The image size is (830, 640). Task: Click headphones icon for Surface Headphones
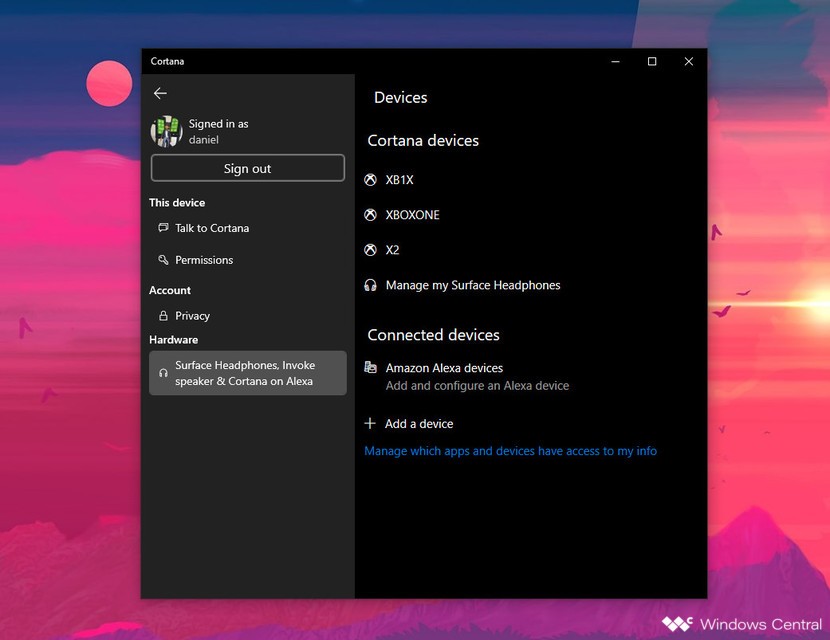[x=370, y=285]
